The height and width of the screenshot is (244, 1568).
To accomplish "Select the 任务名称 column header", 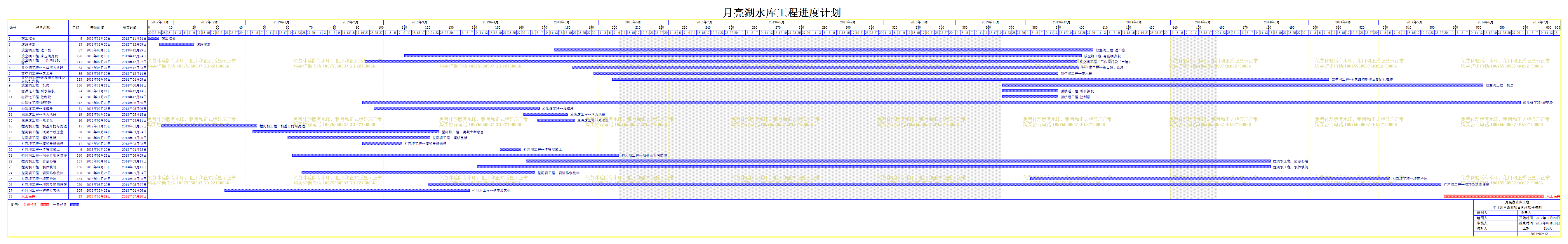I will [x=43, y=27].
